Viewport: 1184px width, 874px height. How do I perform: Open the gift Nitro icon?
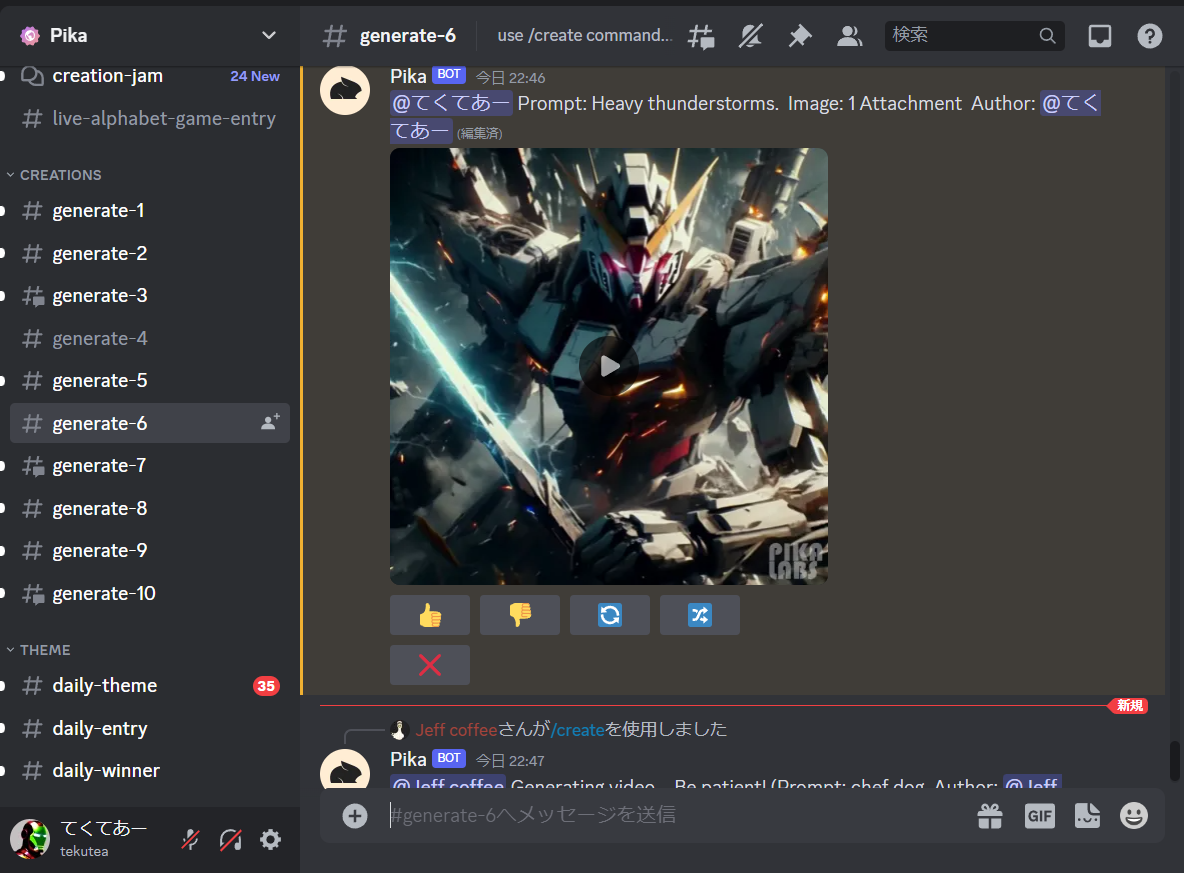990,816
